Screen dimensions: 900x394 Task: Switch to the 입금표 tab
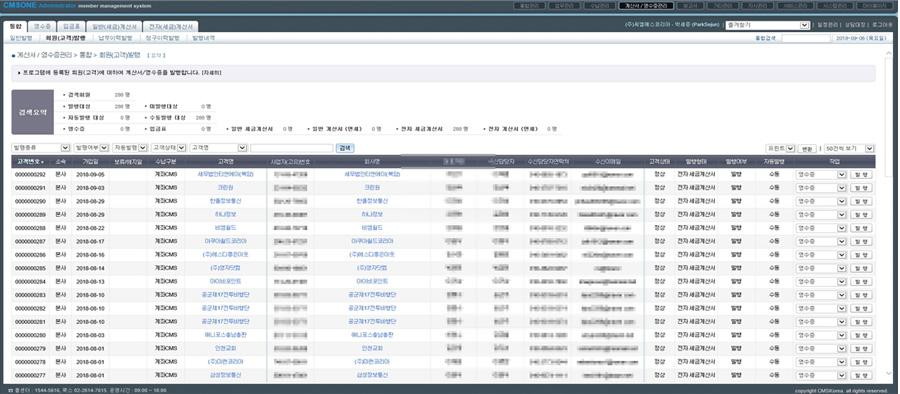click(x=72, y=26)
